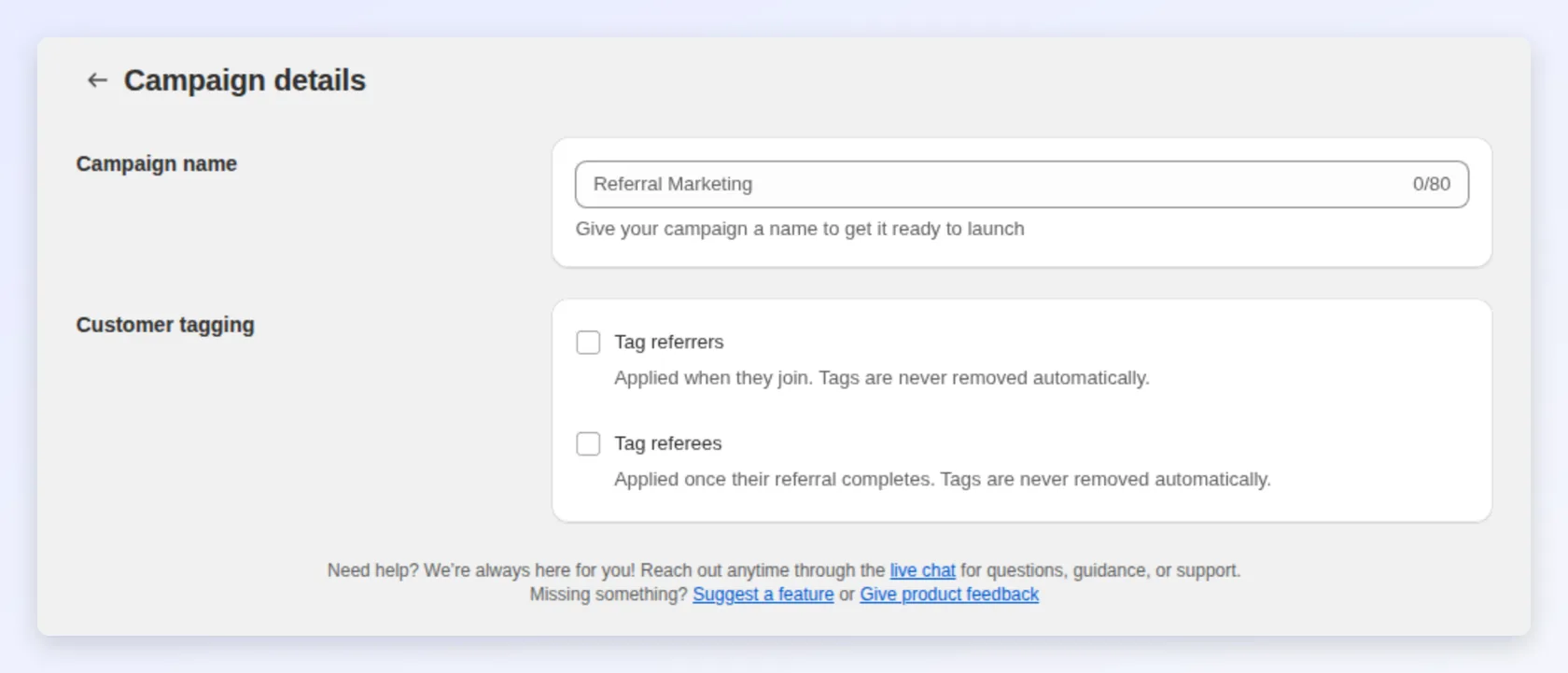Click the 0/80 character counter
Screen dimensions: 1568x673
pos(1431,184)
